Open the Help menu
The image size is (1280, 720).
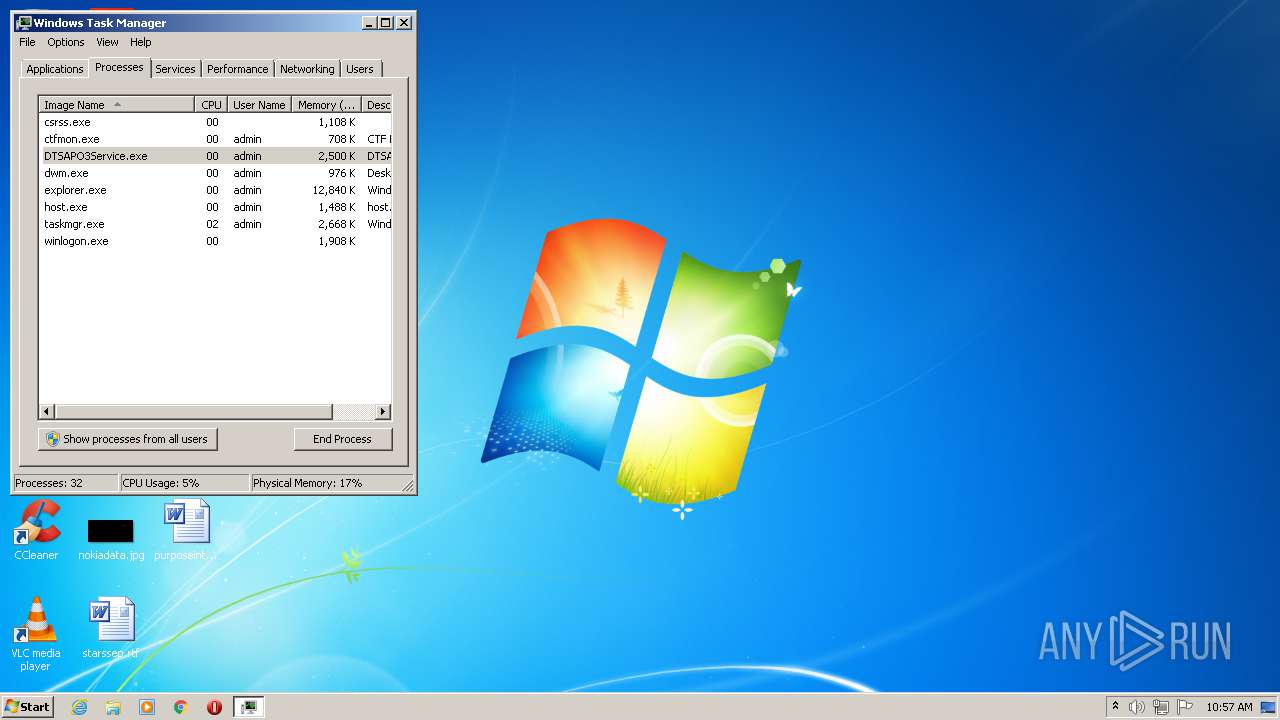[x=141, y=42]
